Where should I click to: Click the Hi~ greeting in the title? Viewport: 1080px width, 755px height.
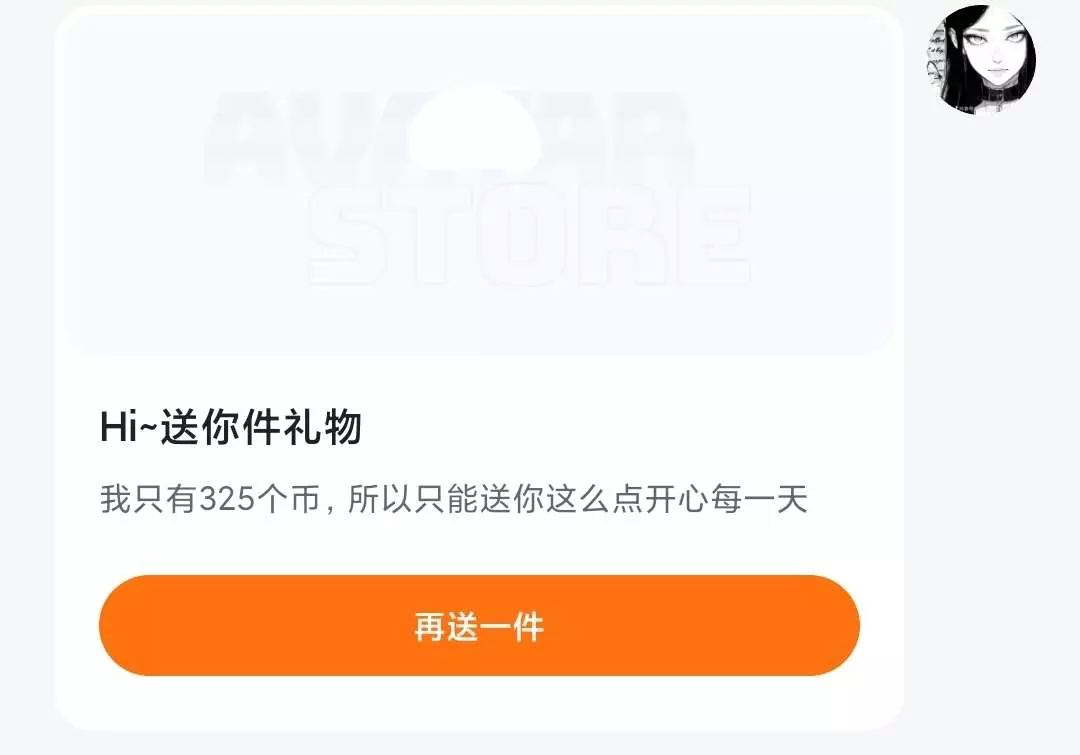[x=129, y=427]
